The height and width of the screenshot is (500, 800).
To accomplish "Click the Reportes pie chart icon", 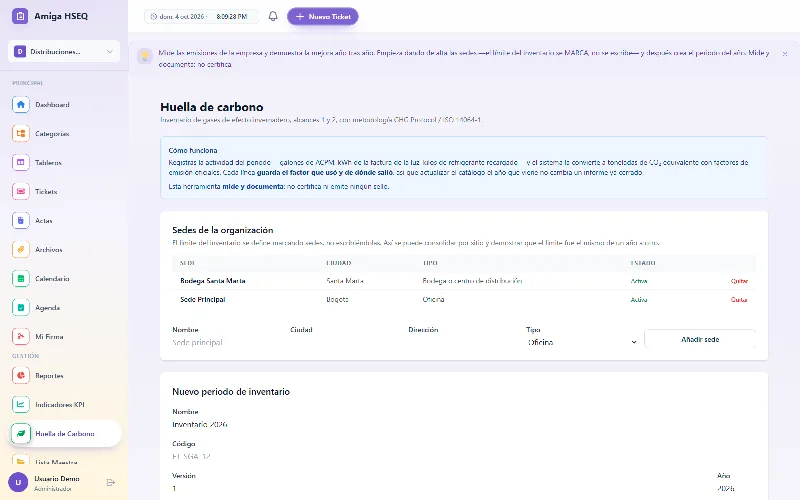I will [20, 376].
